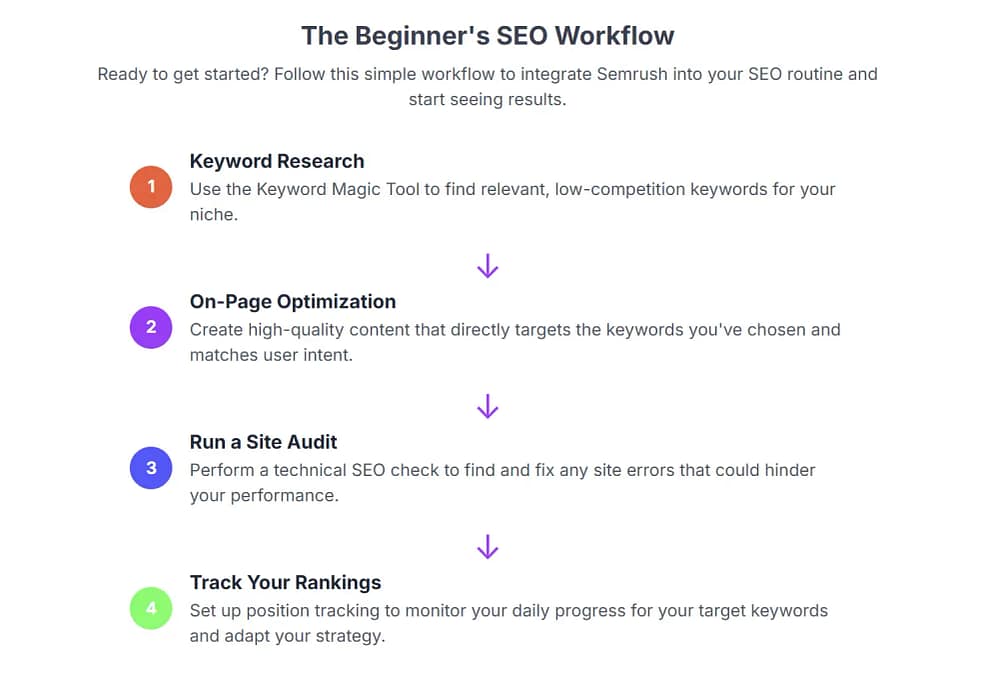Click the "Ready to get started?" intro text
The width and height of the screenshot is (982, 681).
coord(180,74)
